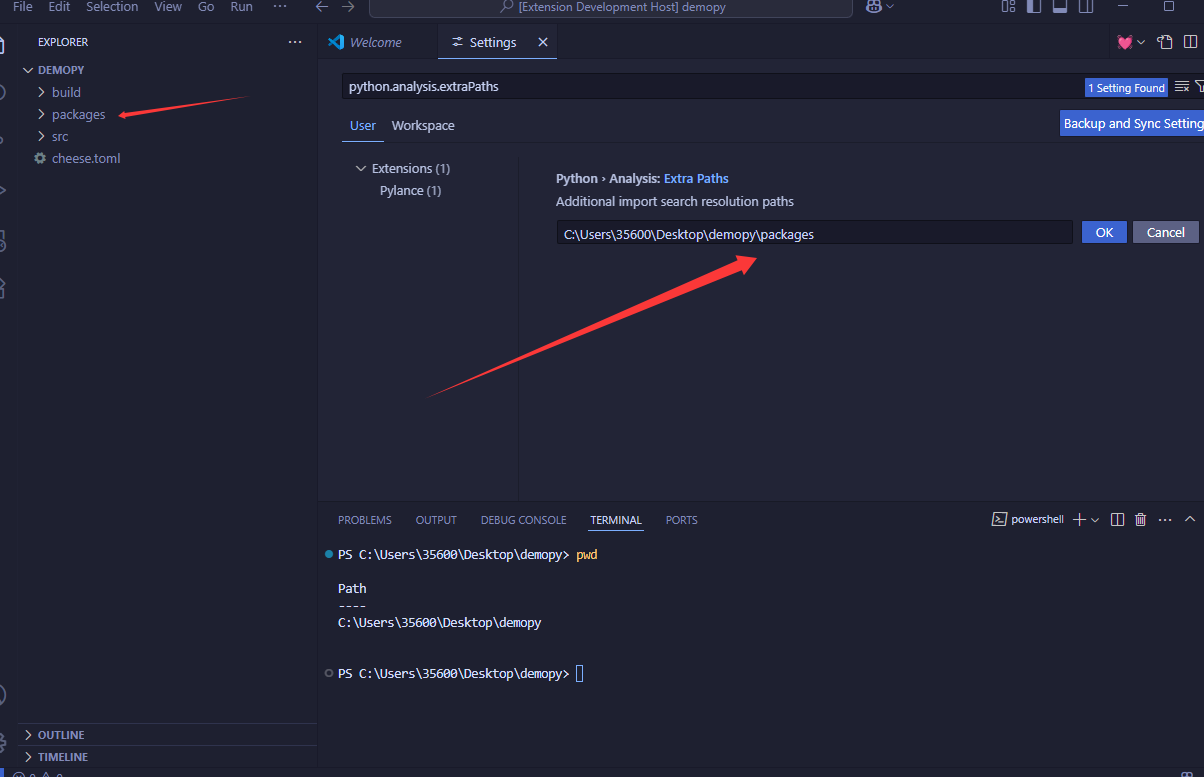This screenshot has width=1204, height=777.
Task: Switch to the Welcome tab
Action: pyautogui.click(x=377, y=42)
